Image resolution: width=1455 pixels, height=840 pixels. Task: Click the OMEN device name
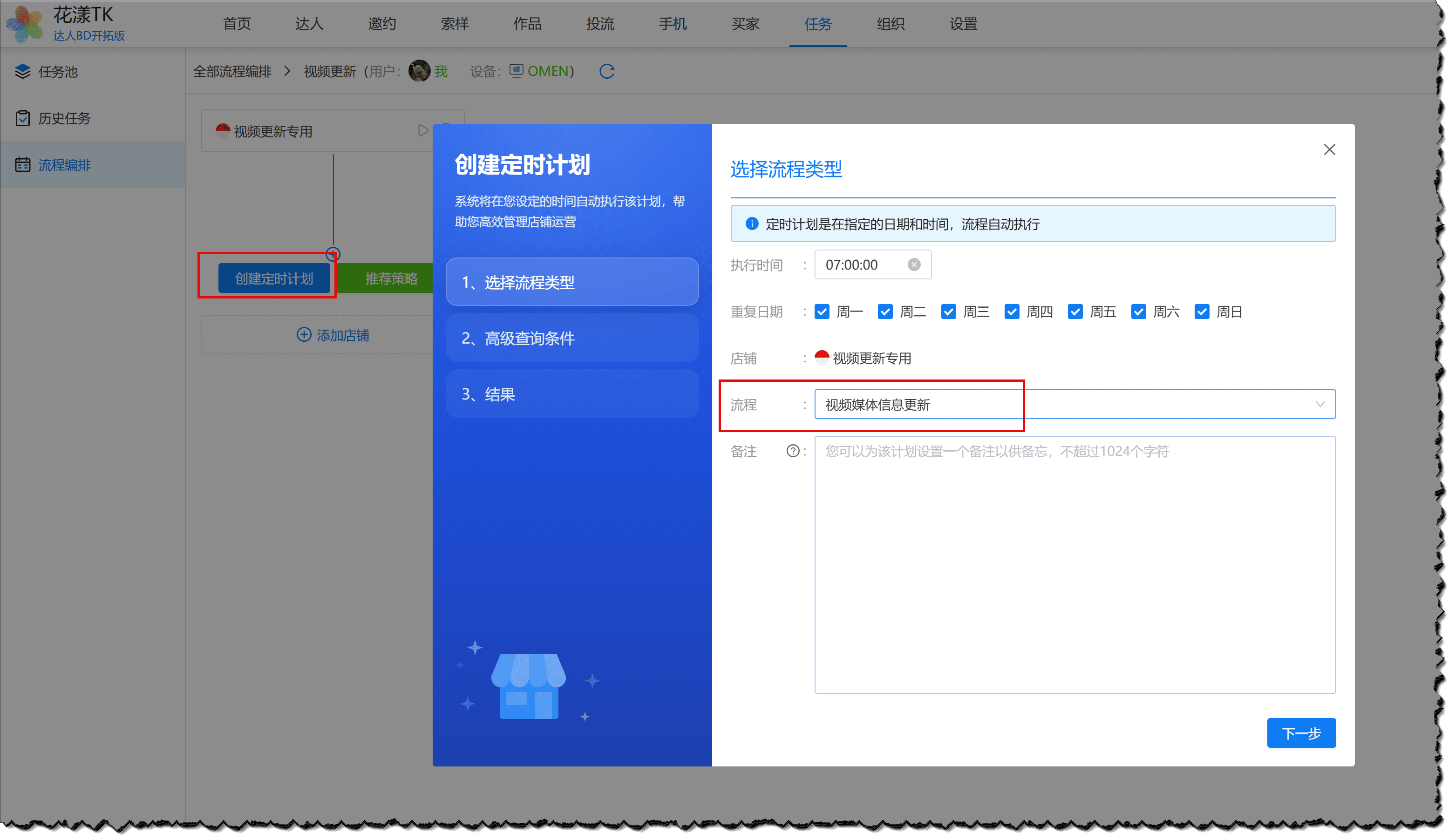[x=548, y=71]
